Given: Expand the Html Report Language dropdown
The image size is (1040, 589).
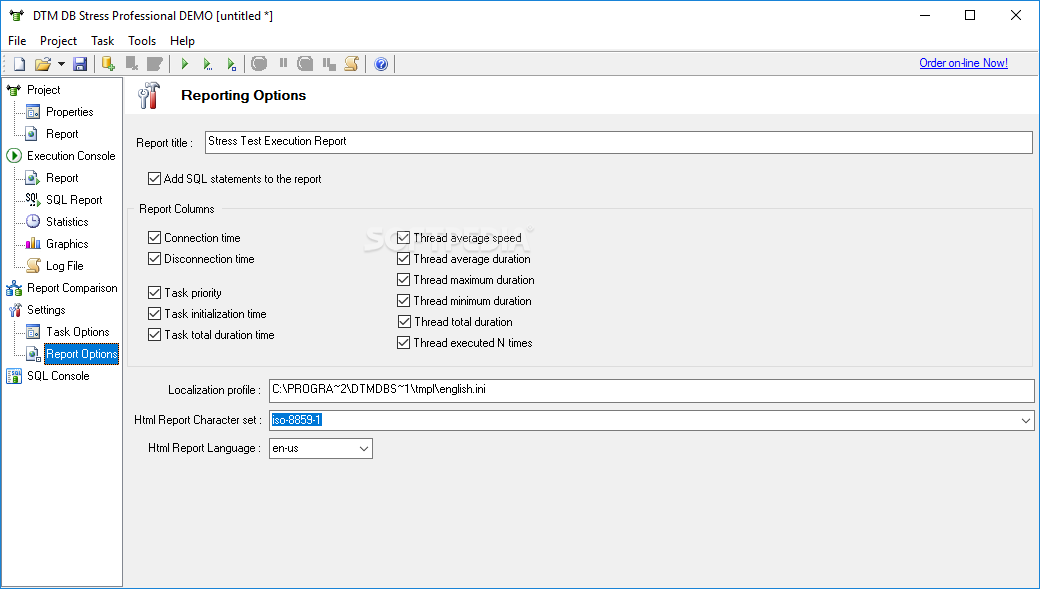Looking at the screenshot, I should pyautogui.click(x=363, y=448).
